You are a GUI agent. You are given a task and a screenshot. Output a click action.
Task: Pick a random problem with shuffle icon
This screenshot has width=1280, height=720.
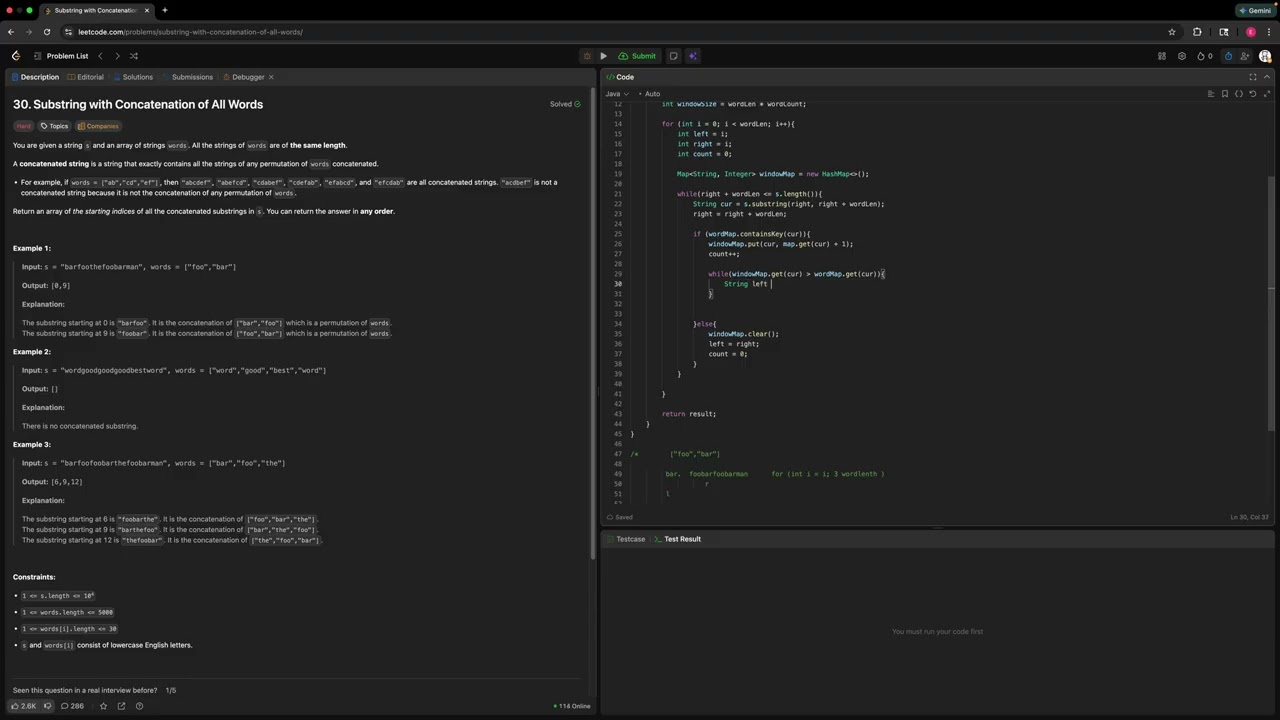pos(134,56)
